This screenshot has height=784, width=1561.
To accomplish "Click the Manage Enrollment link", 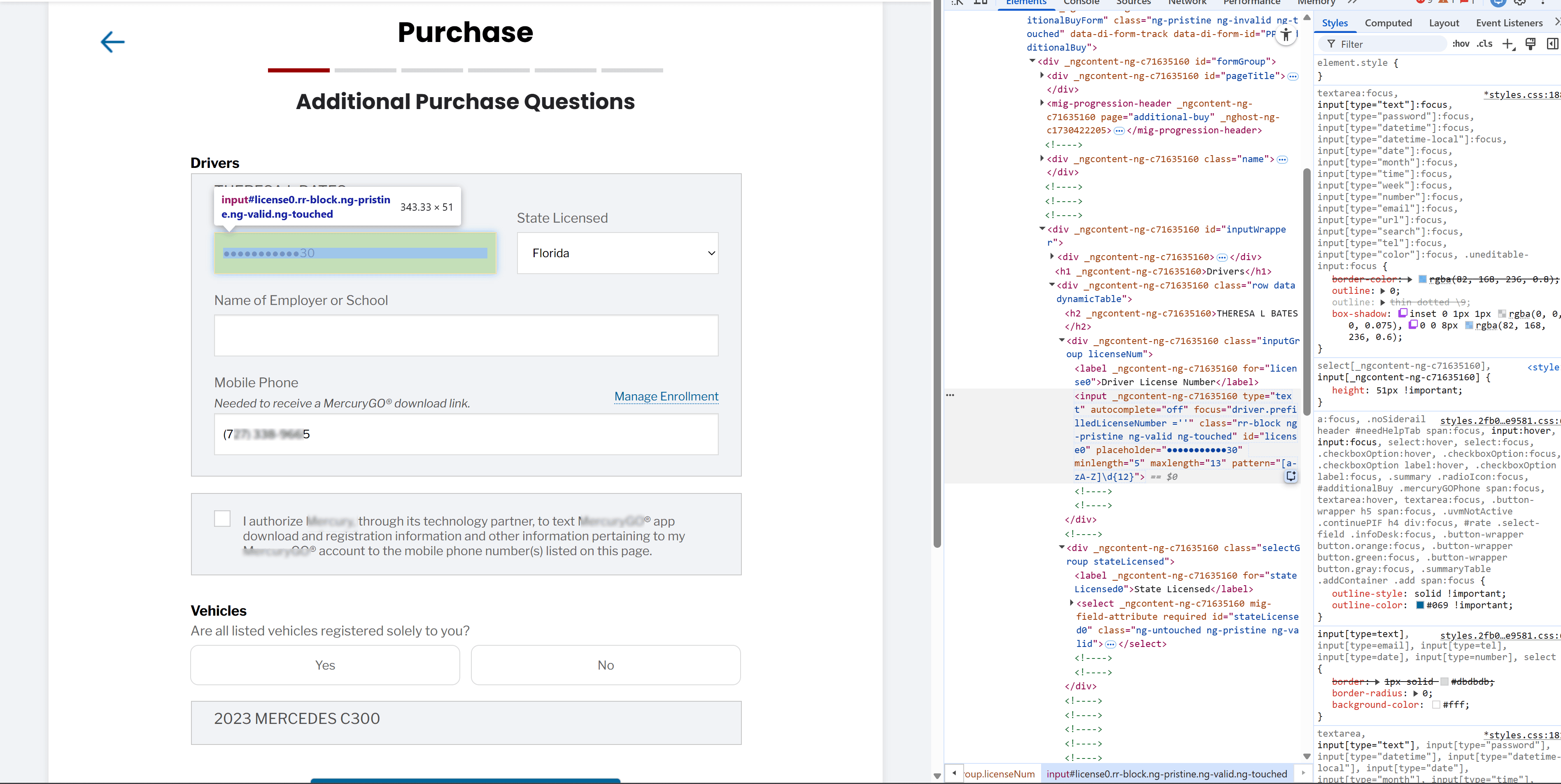I will [666, 396].
